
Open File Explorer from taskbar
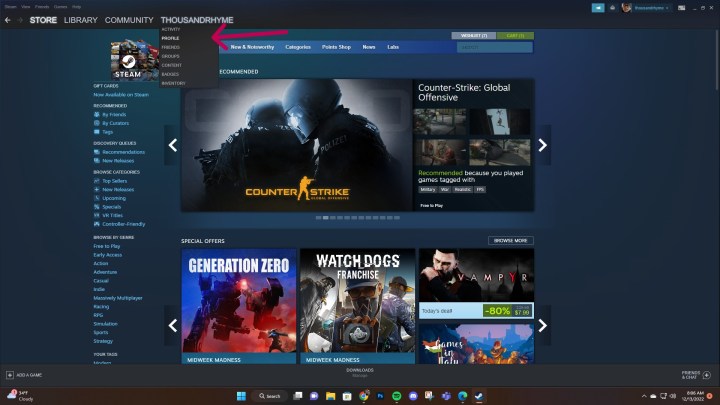(331, 396)
